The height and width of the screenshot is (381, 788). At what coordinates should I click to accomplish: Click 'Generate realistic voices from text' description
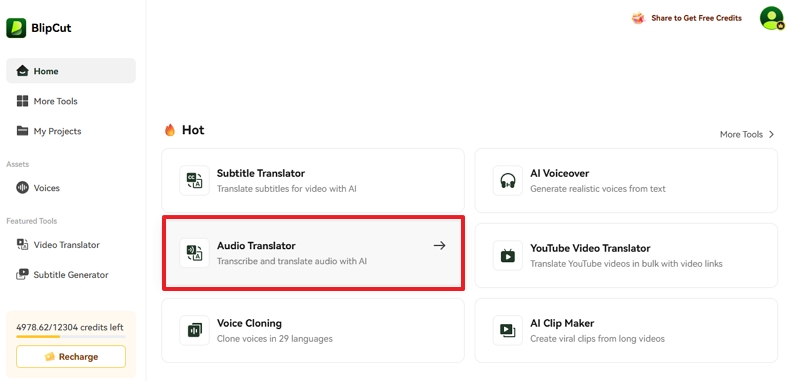pos(598,189)
